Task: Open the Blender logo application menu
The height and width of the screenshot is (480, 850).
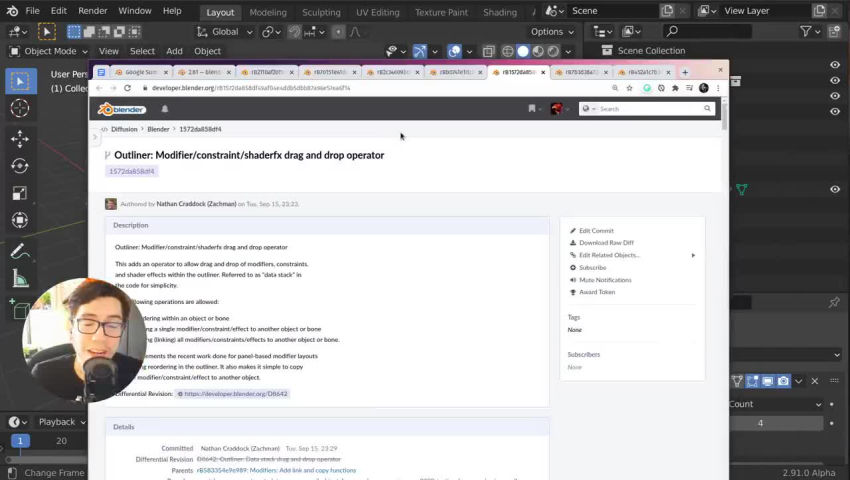Action: (x=12, y=11)
